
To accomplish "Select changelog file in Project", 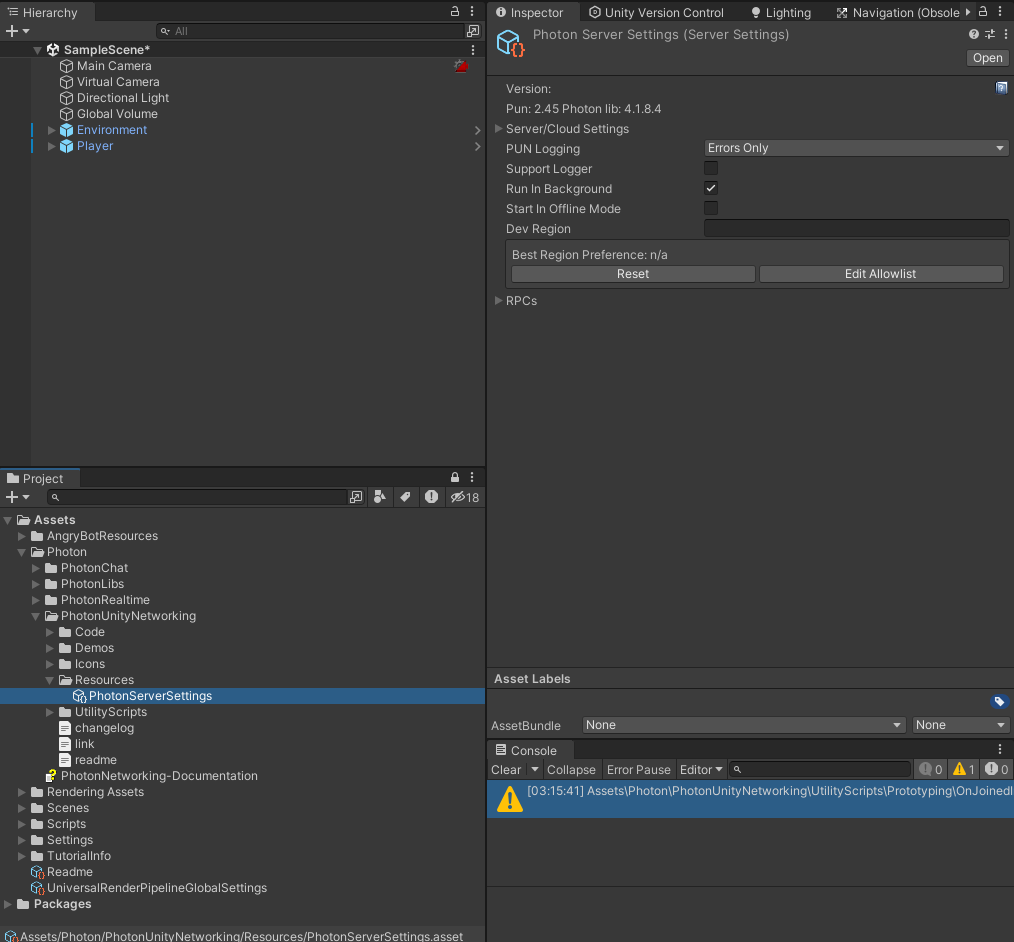I will 104,728.
